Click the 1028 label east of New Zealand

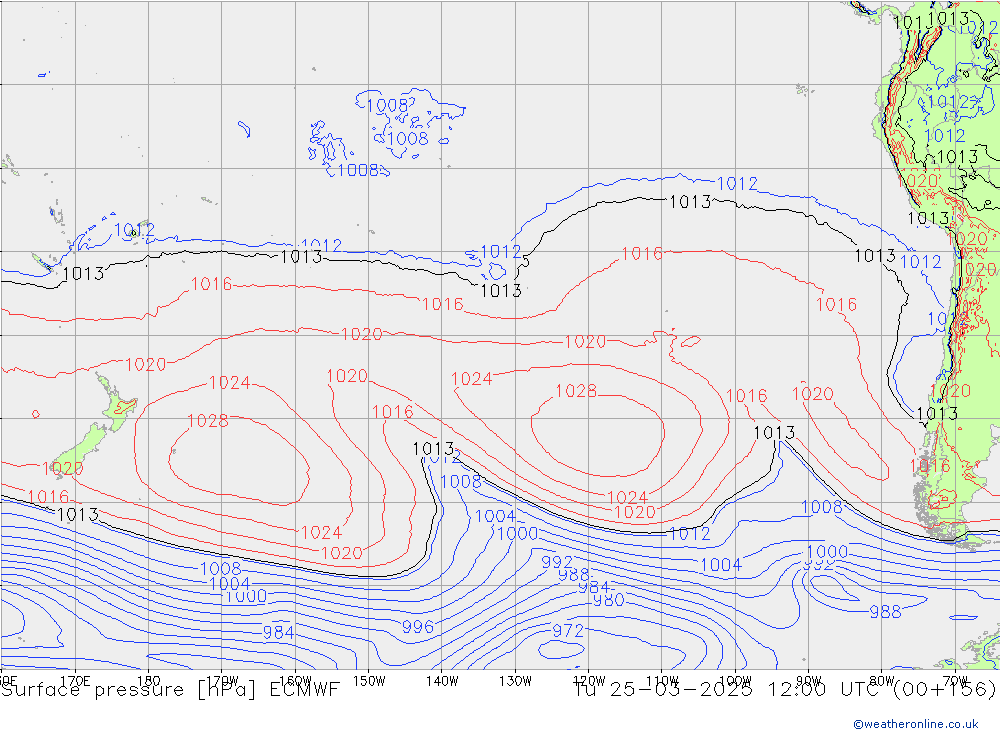208,421
